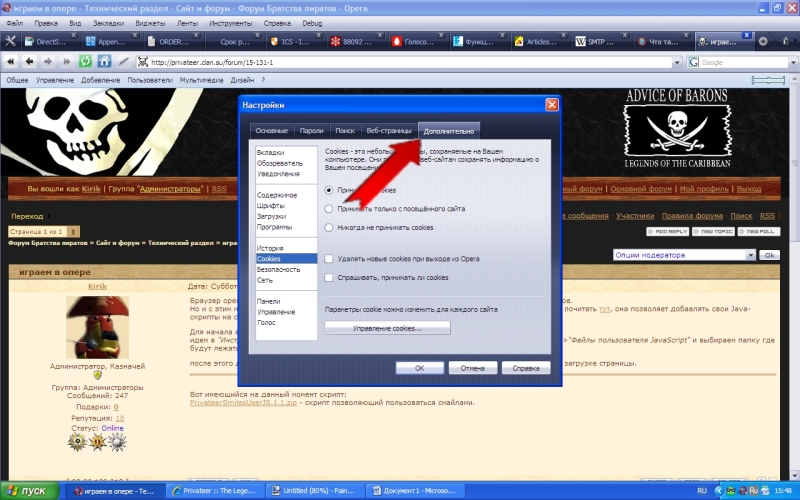This screenshot has width=800, height=500.
Task: Select Вкладки in settings list
Action: [x=270, y=153]
